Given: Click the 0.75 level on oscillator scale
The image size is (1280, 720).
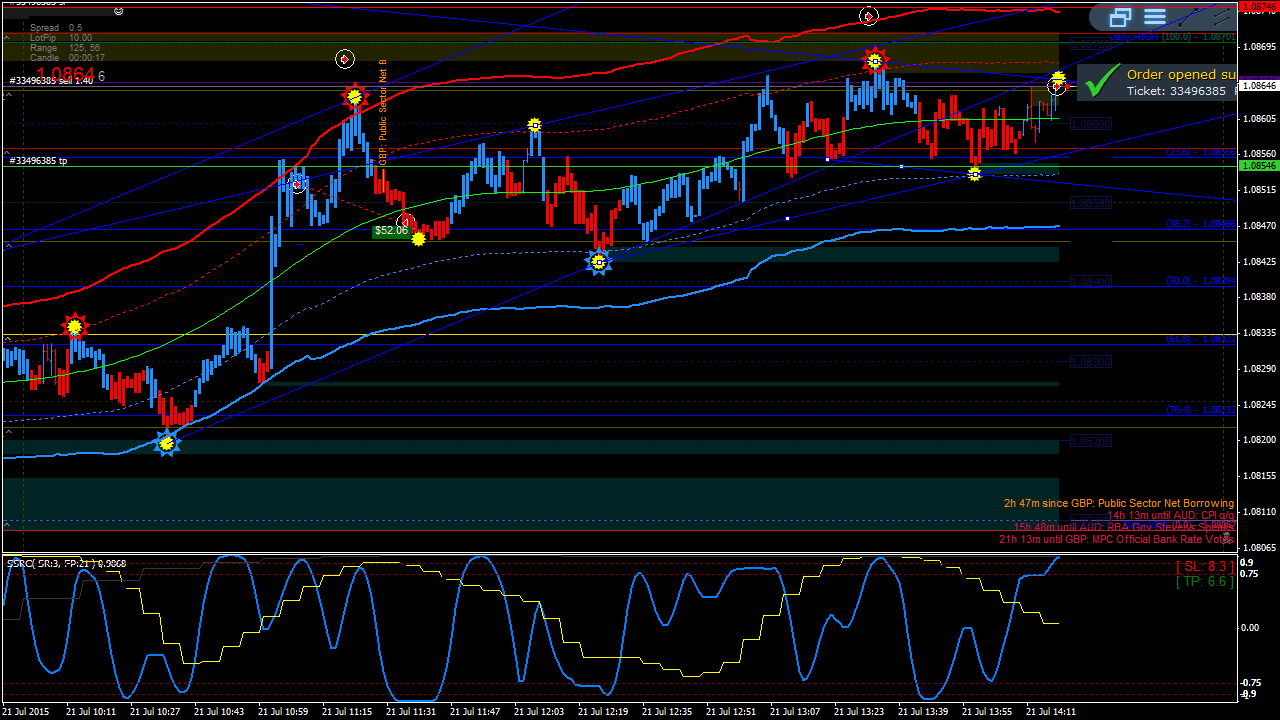Looking at the screenshot, I should point(1250,574).
